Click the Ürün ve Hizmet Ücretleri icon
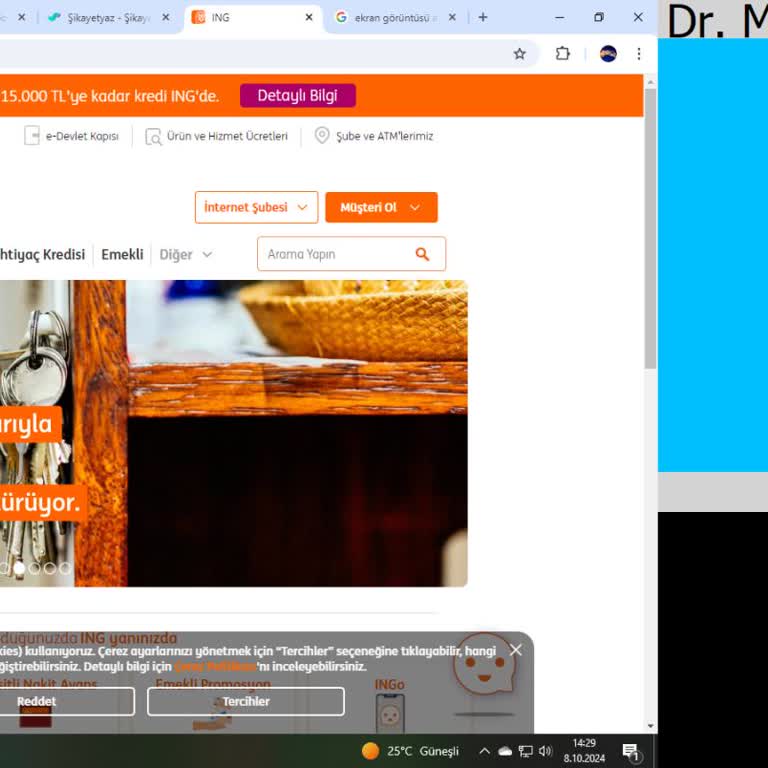The height and width of the screenshot is (768, 768). pos(153,137)
